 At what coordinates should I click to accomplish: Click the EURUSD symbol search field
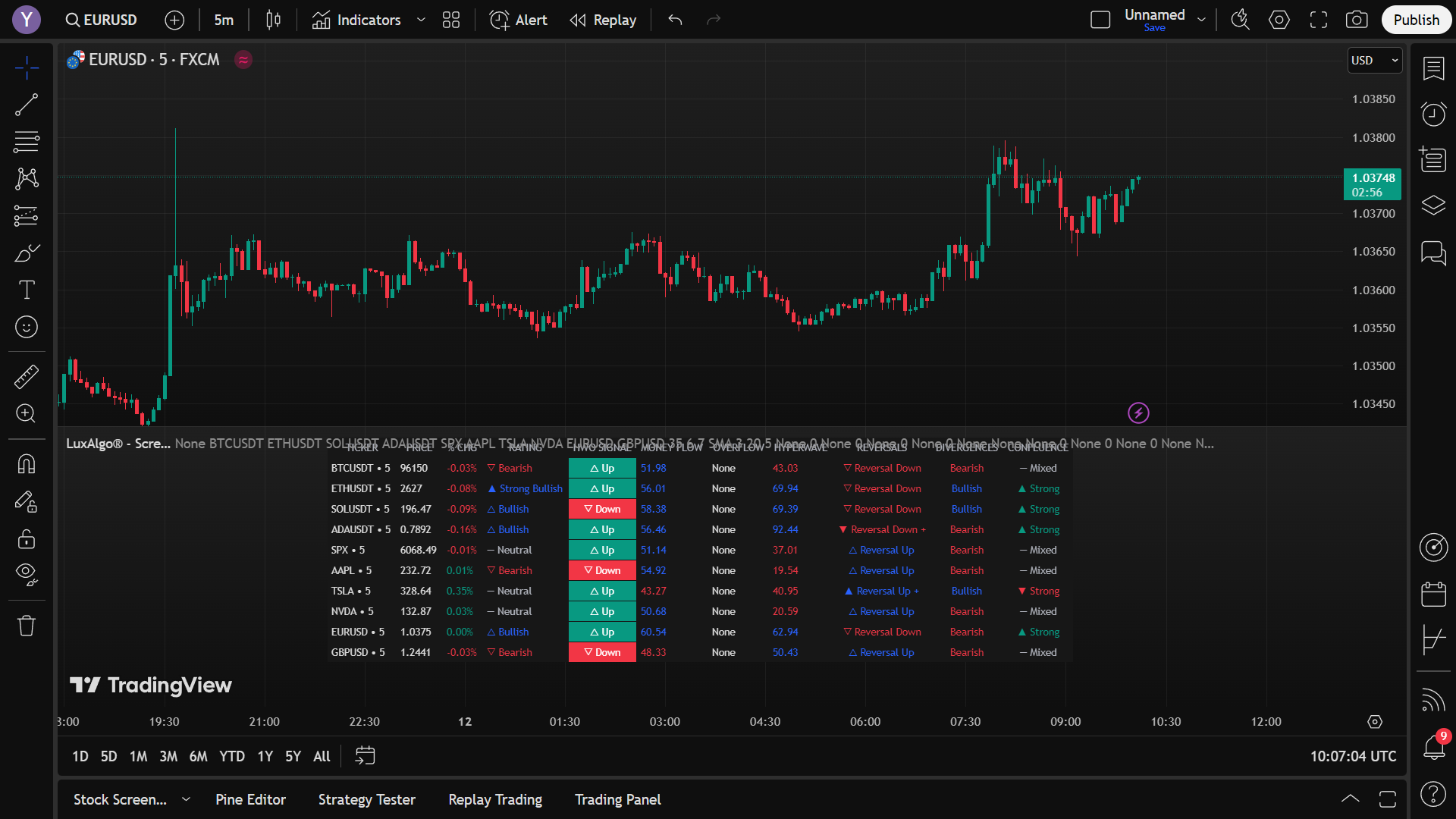(102, 20)
